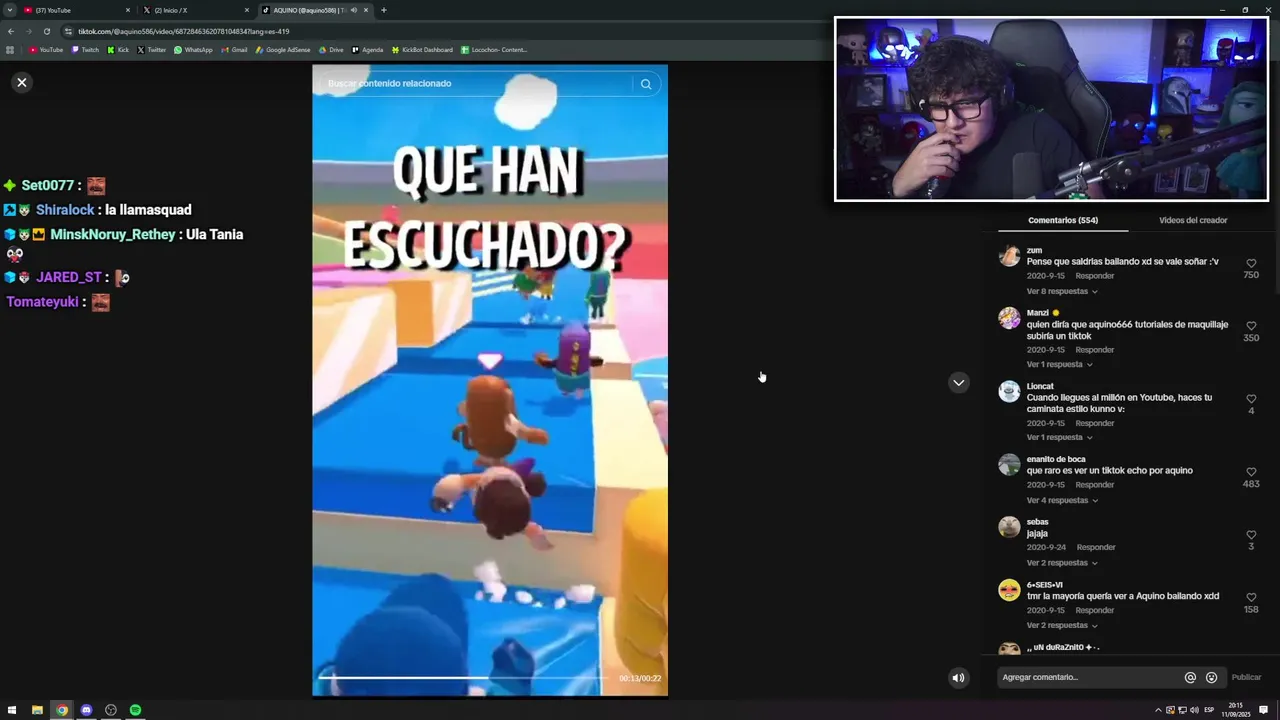Open enanito de boca's profile avatar

click(1009, 464)
